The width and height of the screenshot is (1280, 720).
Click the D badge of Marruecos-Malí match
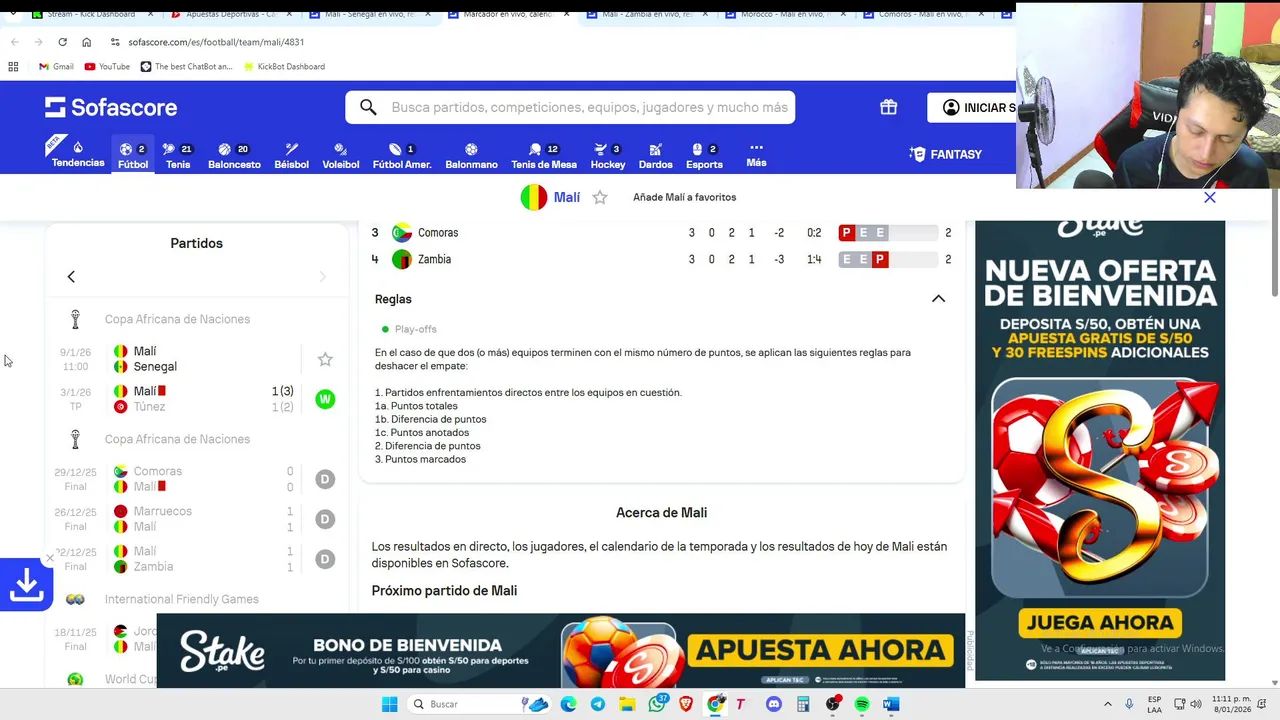(324, 519)
